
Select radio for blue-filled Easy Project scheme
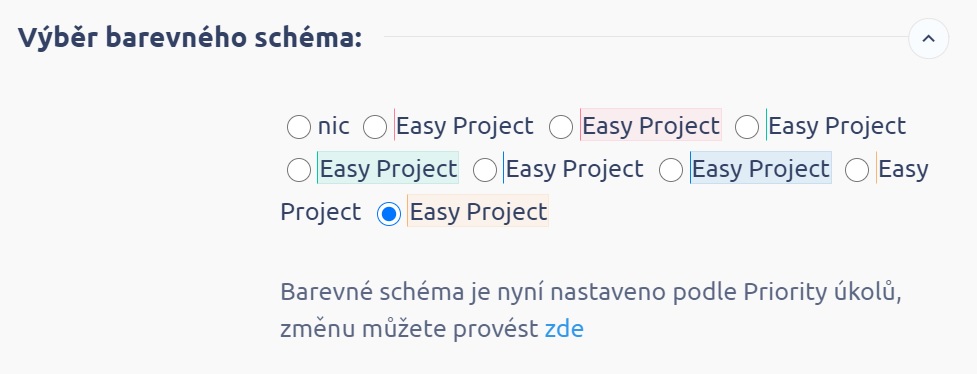(x=670, y=170)
